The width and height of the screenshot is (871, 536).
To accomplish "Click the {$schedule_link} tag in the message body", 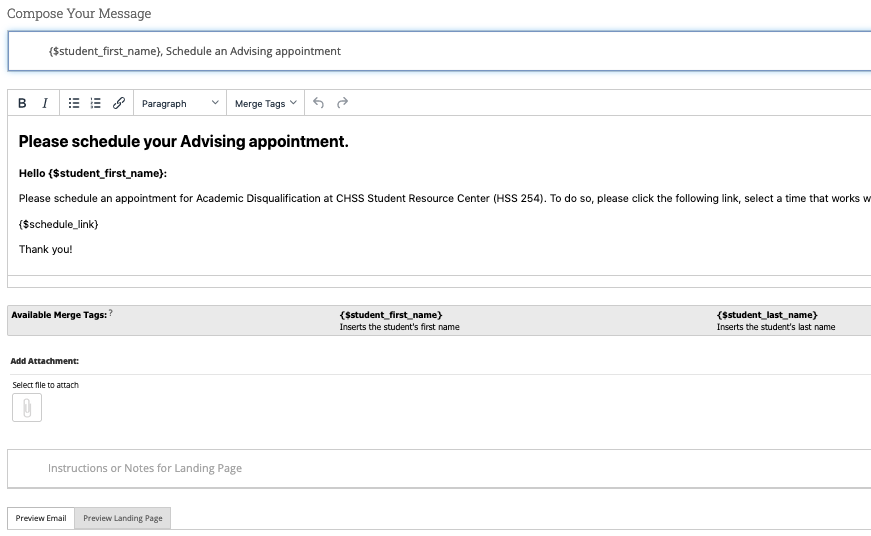I will click(58, 224).
